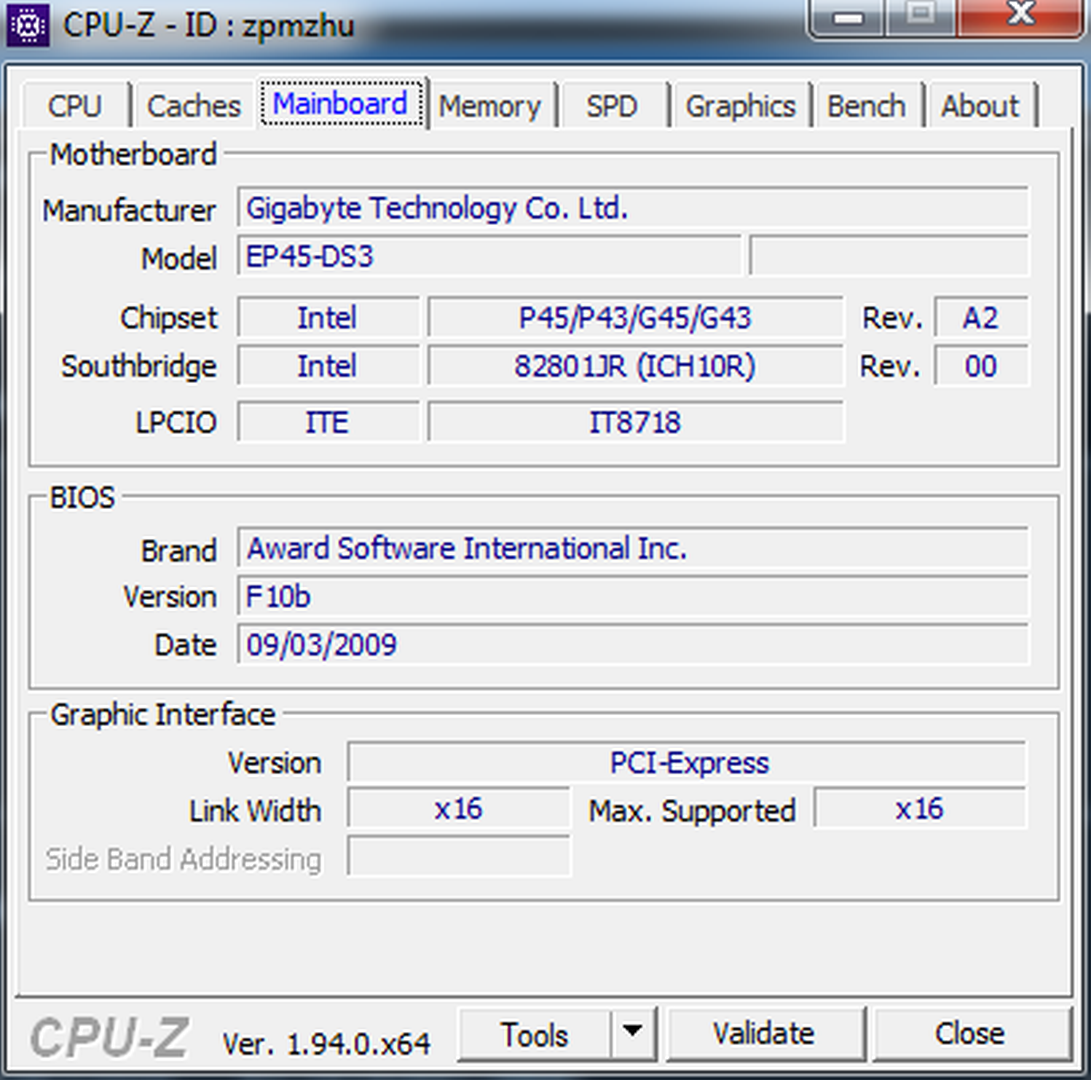The image size is (1091, 1080).
Task: Select the Mainboard tab
Action: click(x=342, y=104)
